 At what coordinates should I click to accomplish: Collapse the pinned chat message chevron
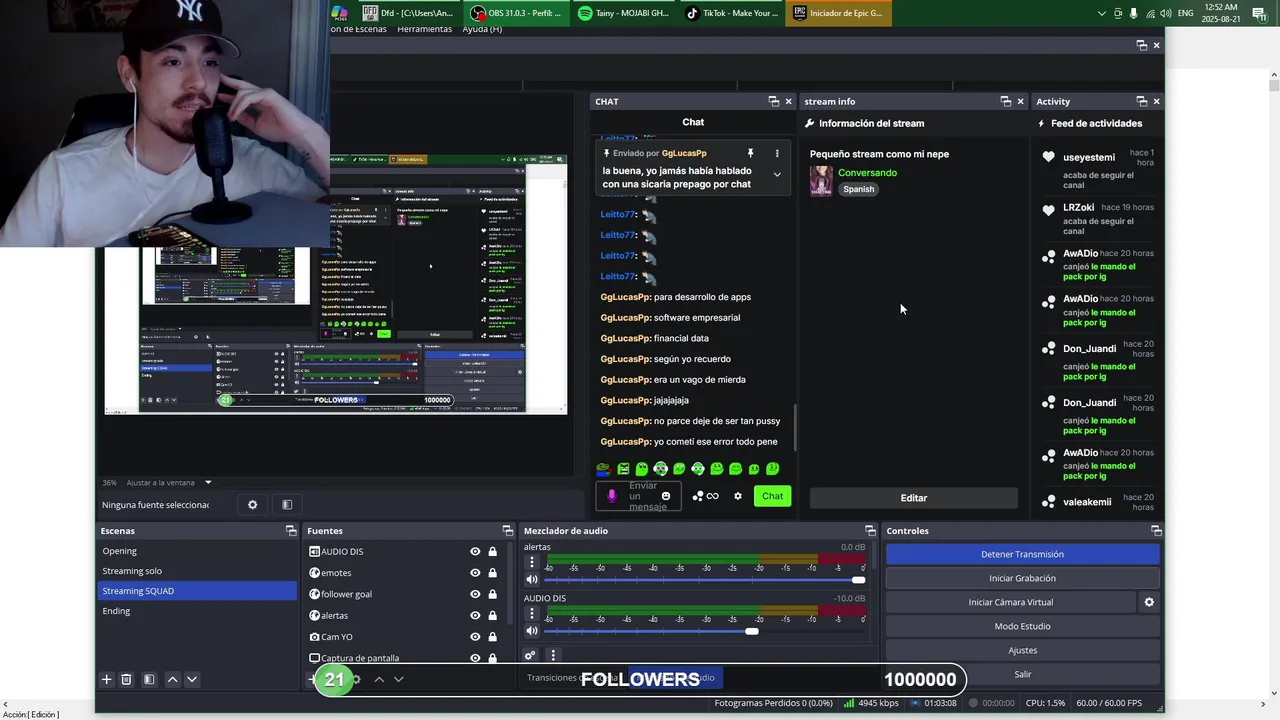777,174
